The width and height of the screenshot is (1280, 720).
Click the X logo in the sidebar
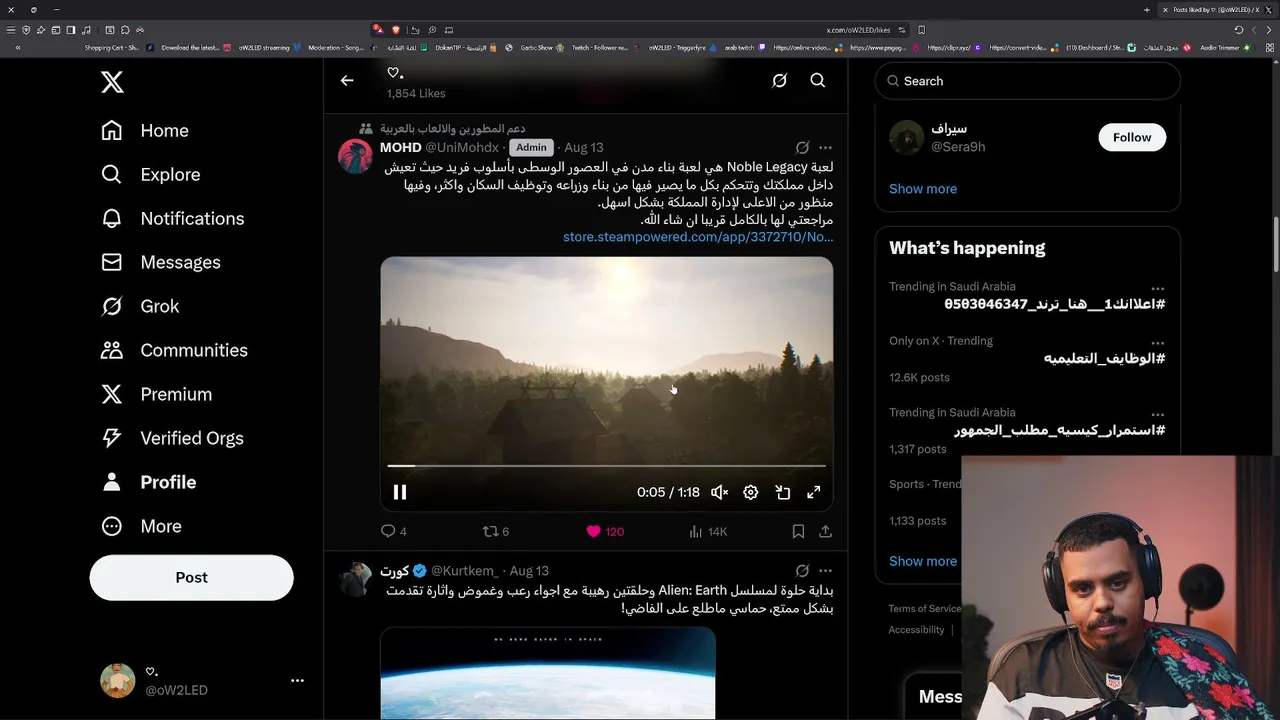(x=112, y=82)
